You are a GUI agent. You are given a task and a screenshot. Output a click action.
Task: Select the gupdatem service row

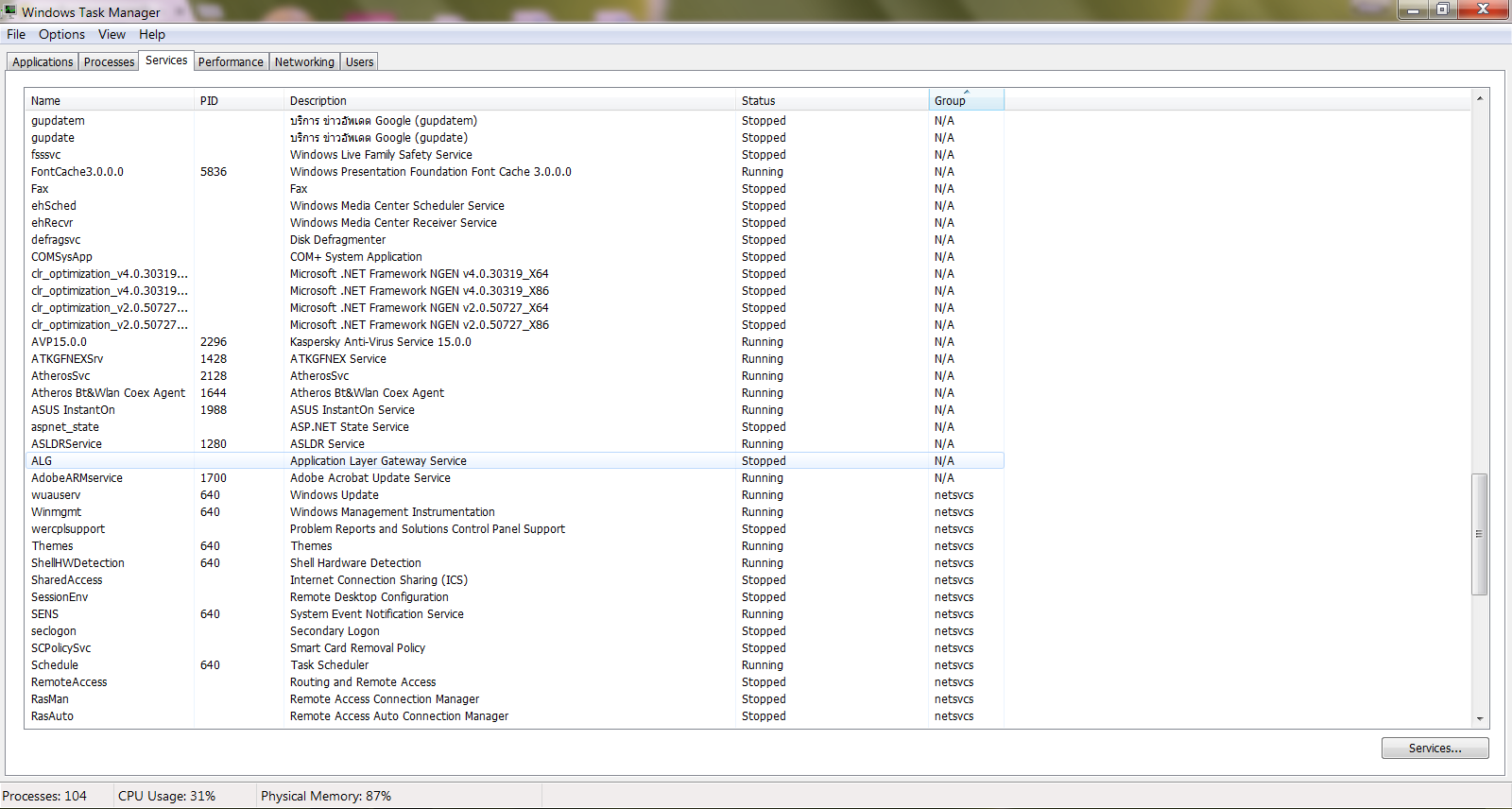tap(514, 121)
